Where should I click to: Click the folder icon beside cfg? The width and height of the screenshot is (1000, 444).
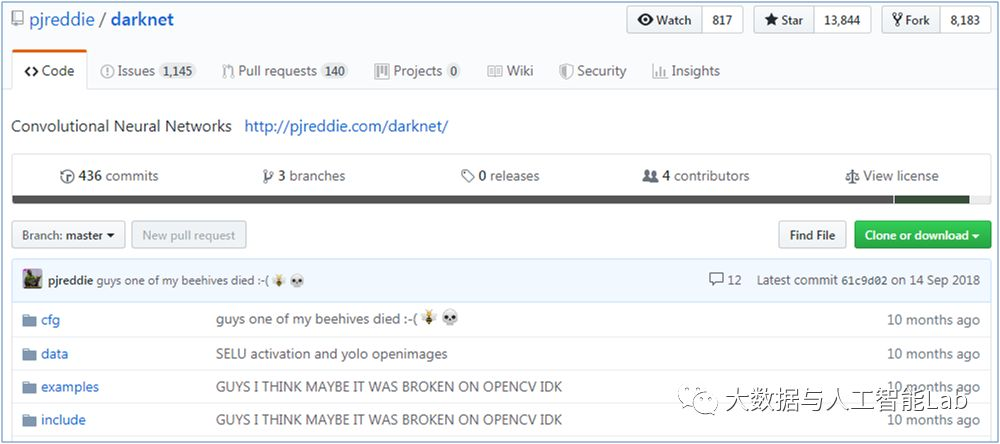(29, 320)
